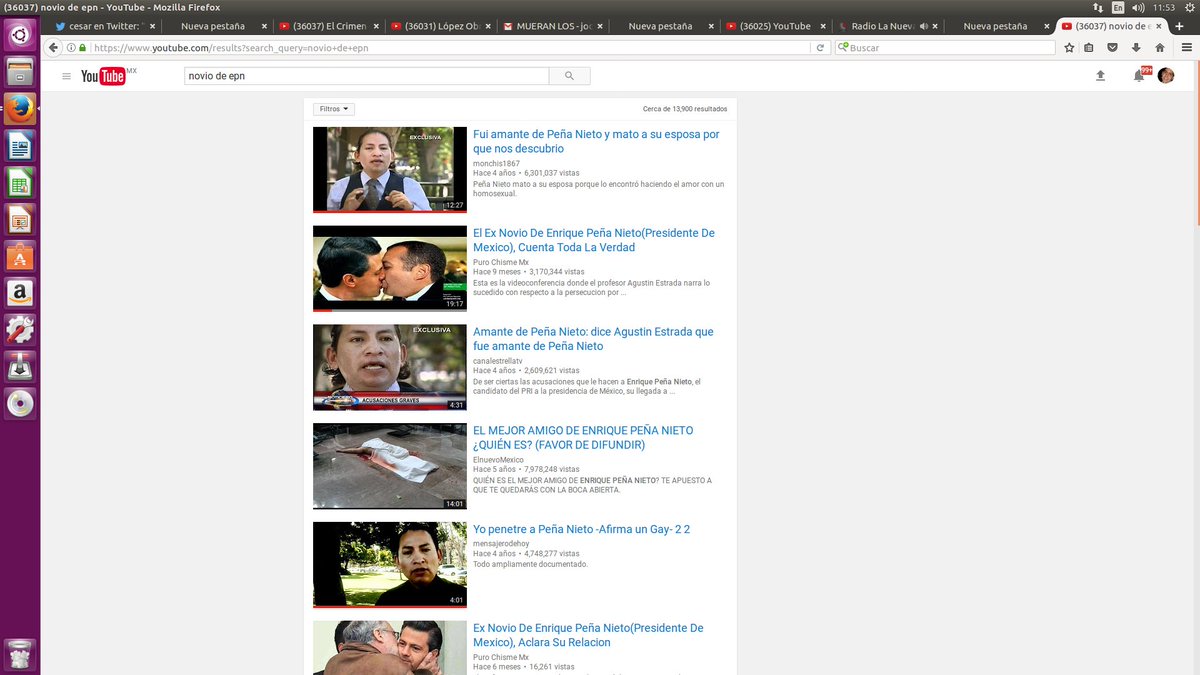Click the green padlock security icon
This screenshot has height=675, width=1200.
[82, 47]
